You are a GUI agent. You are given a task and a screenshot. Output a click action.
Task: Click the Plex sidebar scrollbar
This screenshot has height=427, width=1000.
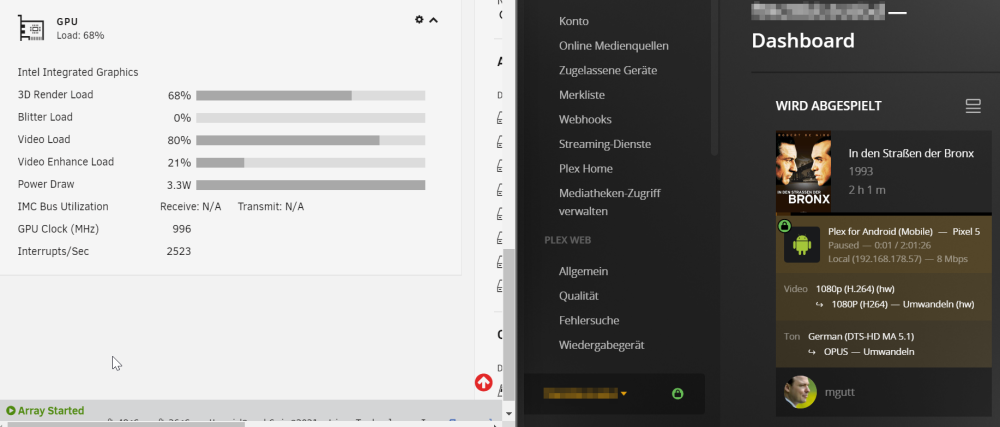[715, 76]
